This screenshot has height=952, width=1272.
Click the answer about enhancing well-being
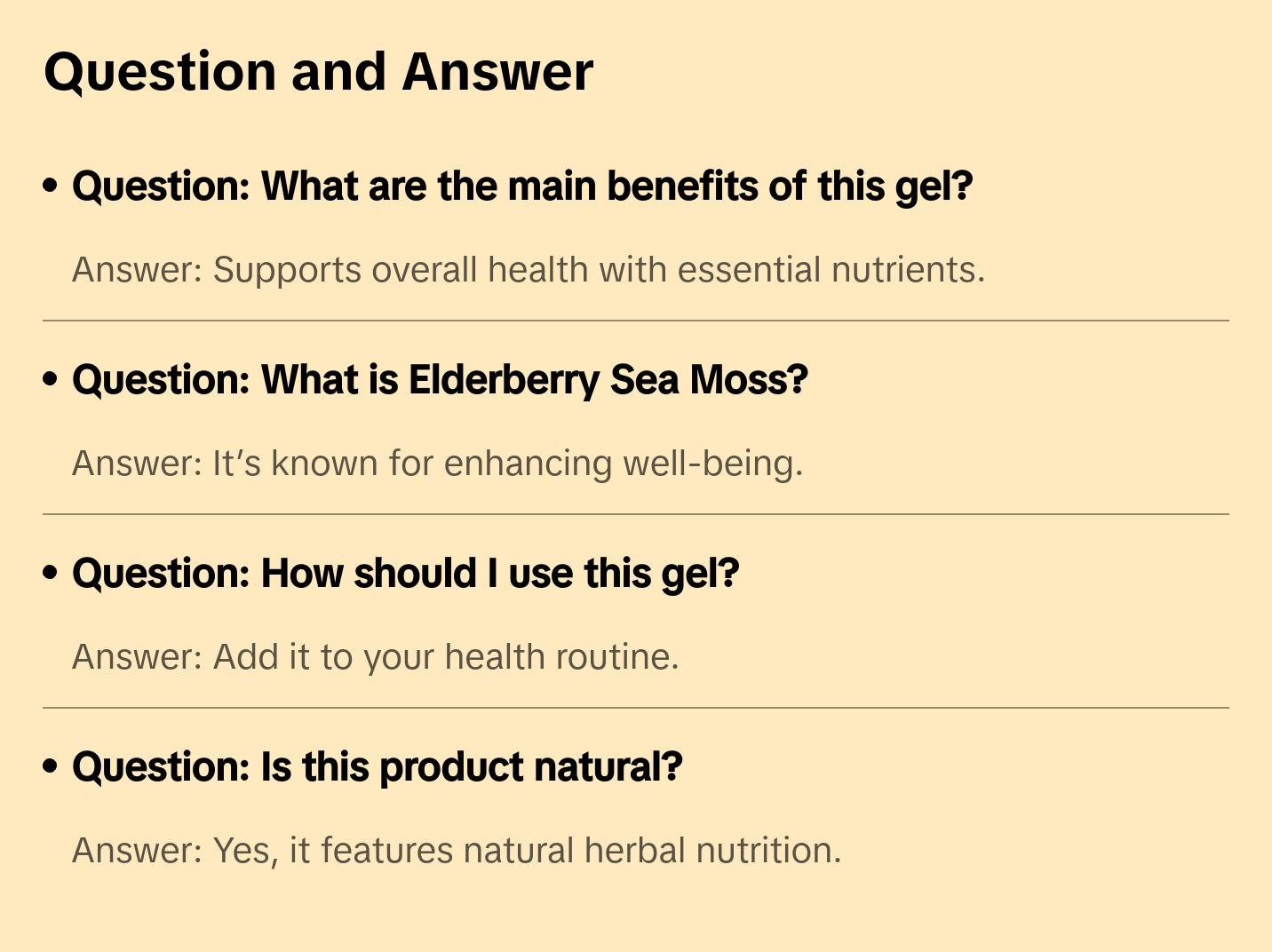[x=437, y=464]
